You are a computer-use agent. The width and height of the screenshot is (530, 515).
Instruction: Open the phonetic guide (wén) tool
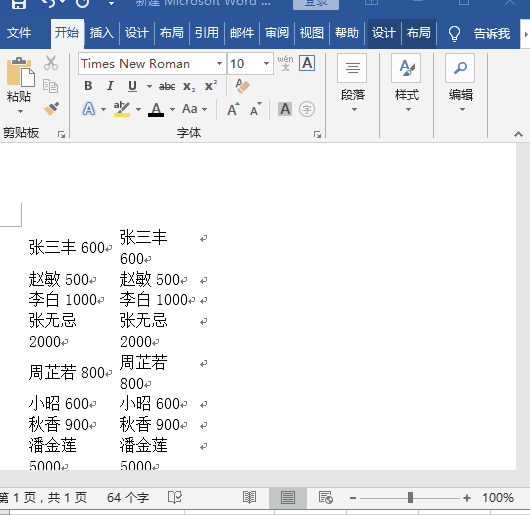tap(286, 63)
